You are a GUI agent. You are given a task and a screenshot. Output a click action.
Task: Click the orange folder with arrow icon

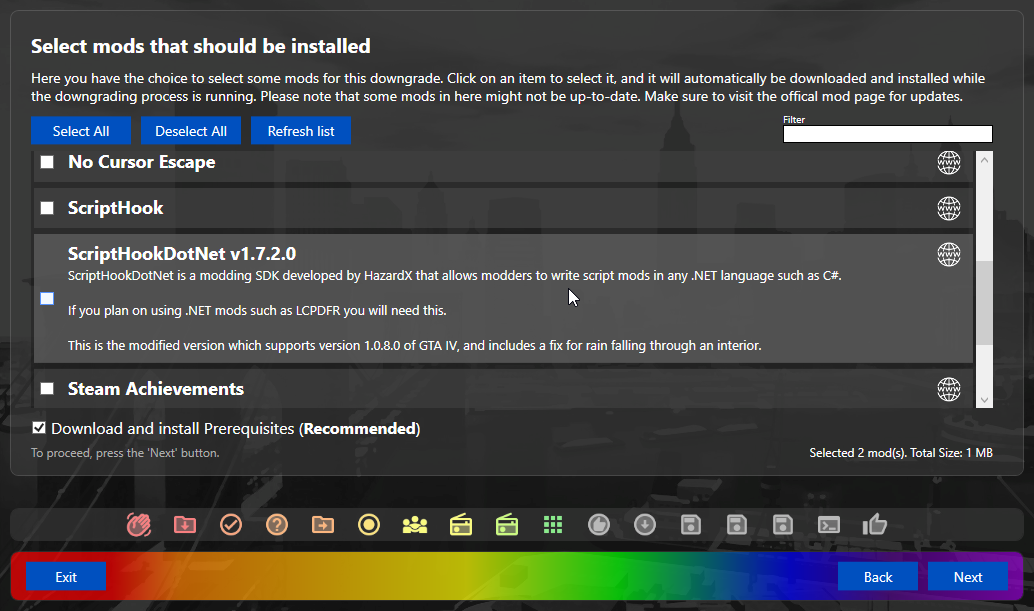[x=322, y=525]
